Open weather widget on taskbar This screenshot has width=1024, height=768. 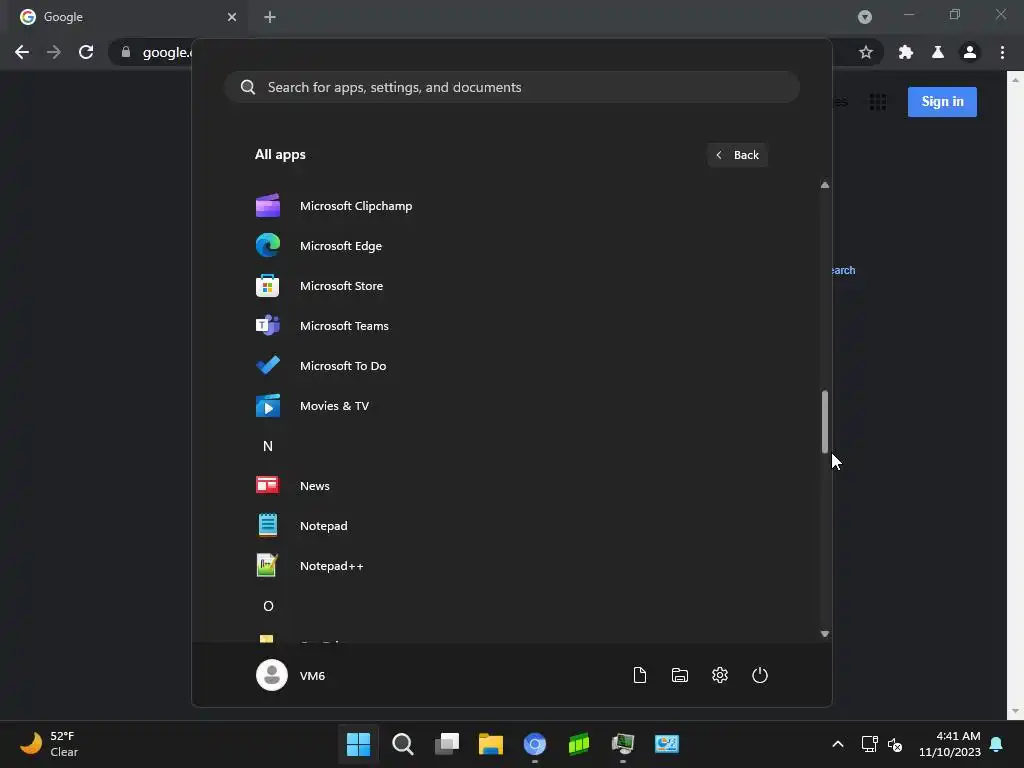49,744
